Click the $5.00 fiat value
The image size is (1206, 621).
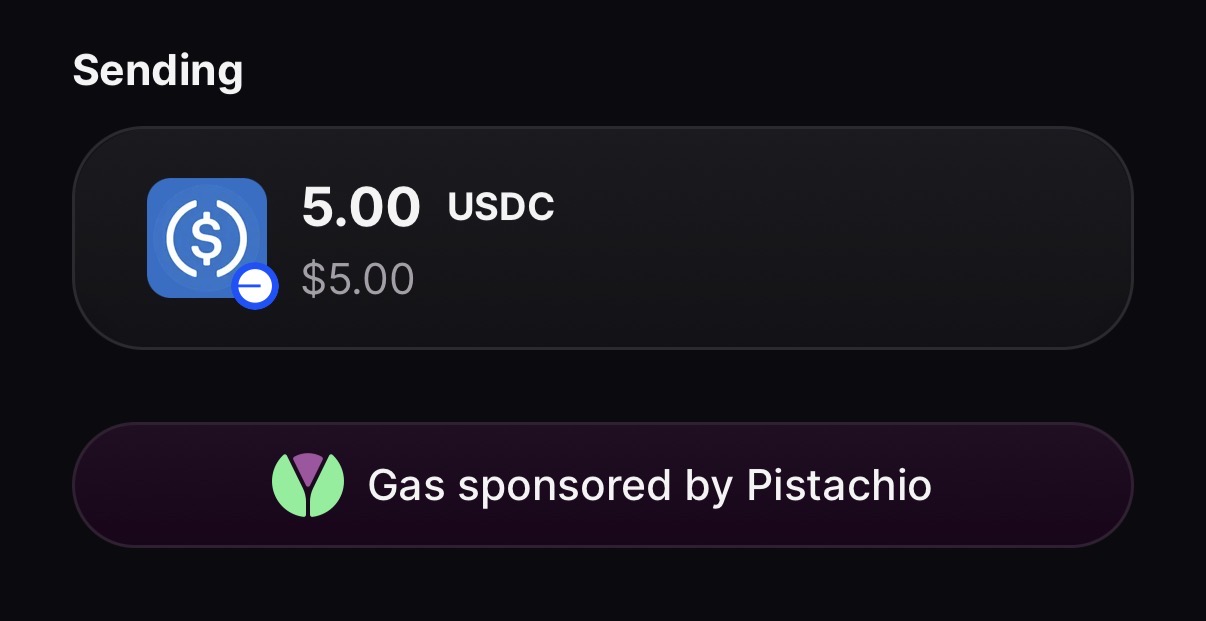pos(357,279)
